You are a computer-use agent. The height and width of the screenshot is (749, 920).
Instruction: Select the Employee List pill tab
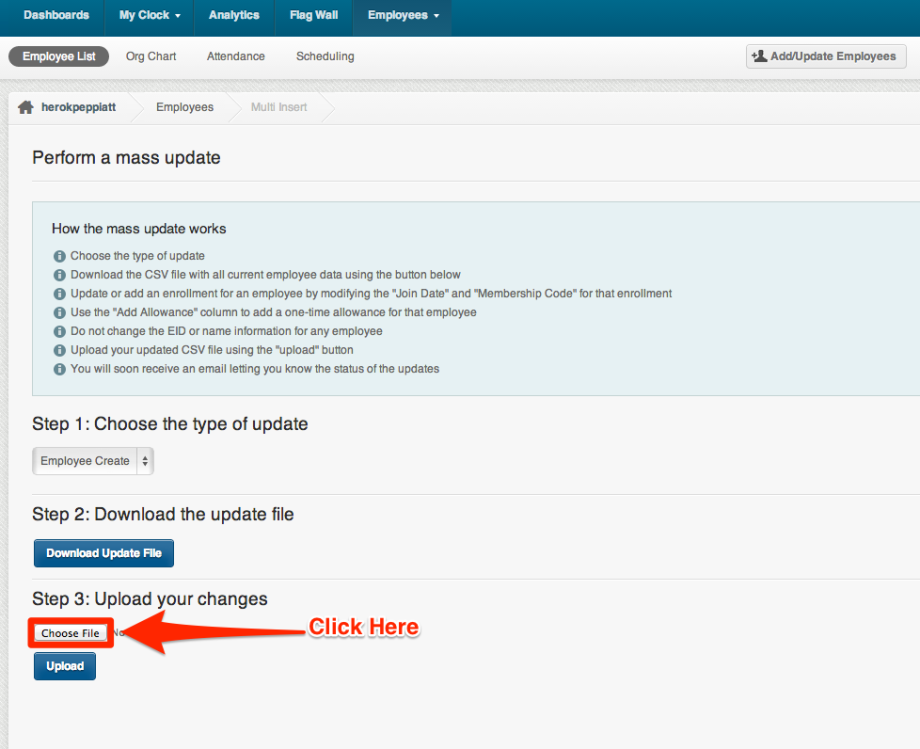[57, 56]
